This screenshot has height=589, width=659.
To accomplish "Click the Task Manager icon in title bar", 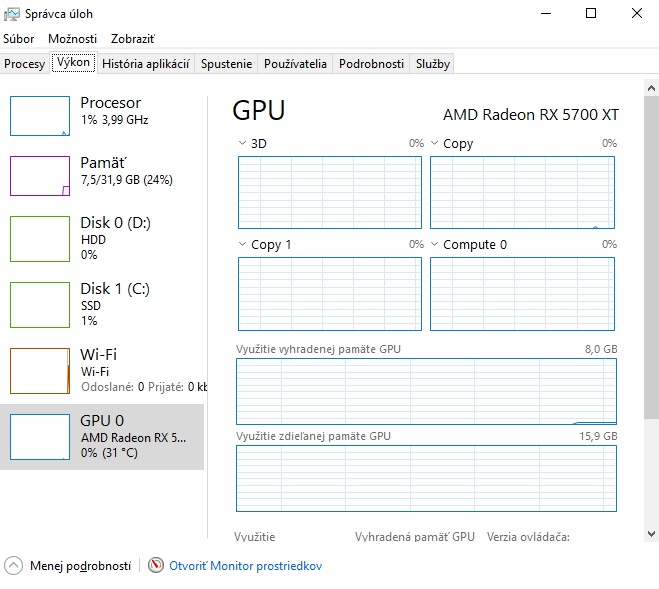I will [12, 13].
